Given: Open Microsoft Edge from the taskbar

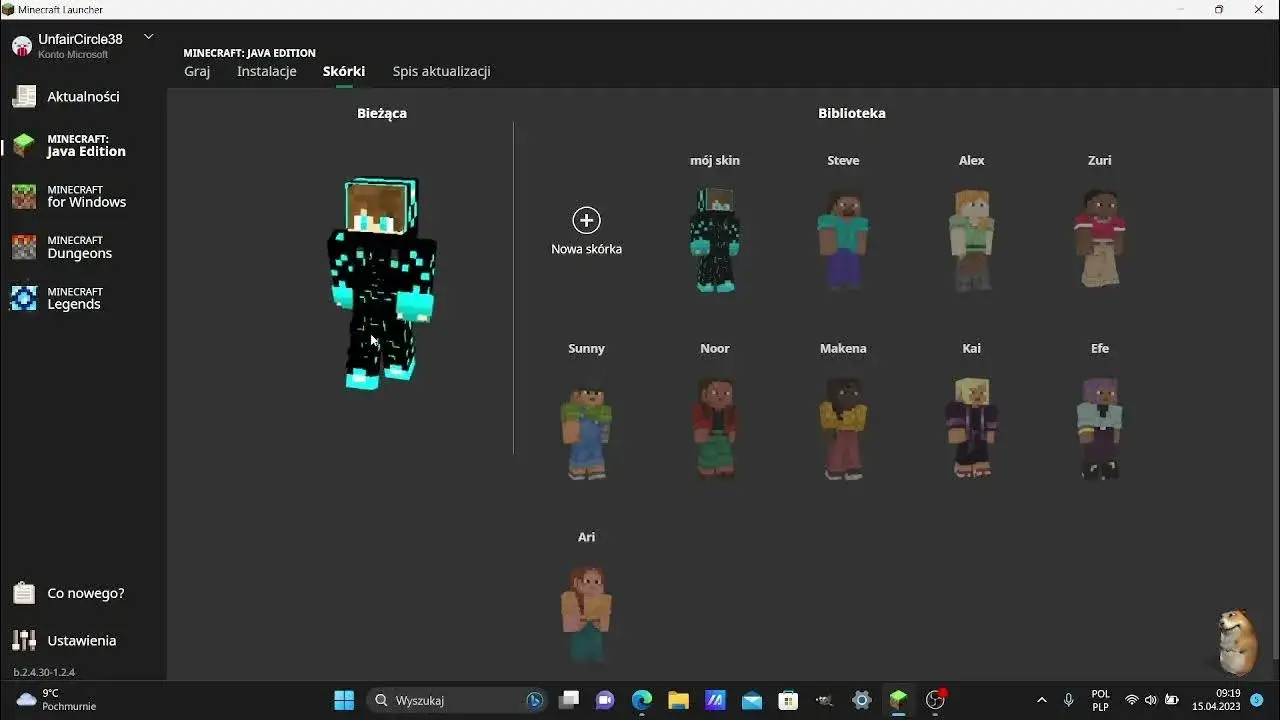Looking at the screenshot, I should click(x=641, y=700).
